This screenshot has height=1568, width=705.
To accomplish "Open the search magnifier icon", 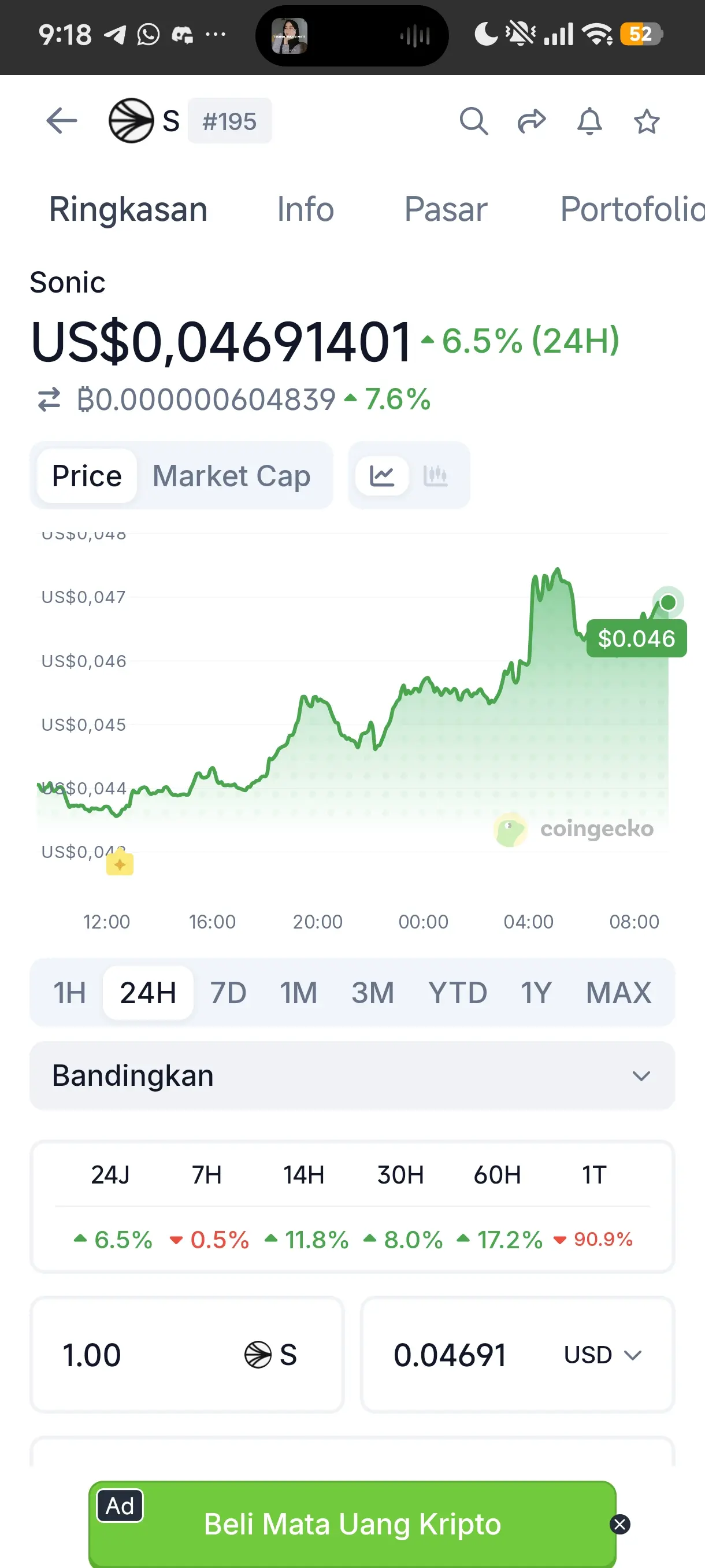I will point(473,120).
